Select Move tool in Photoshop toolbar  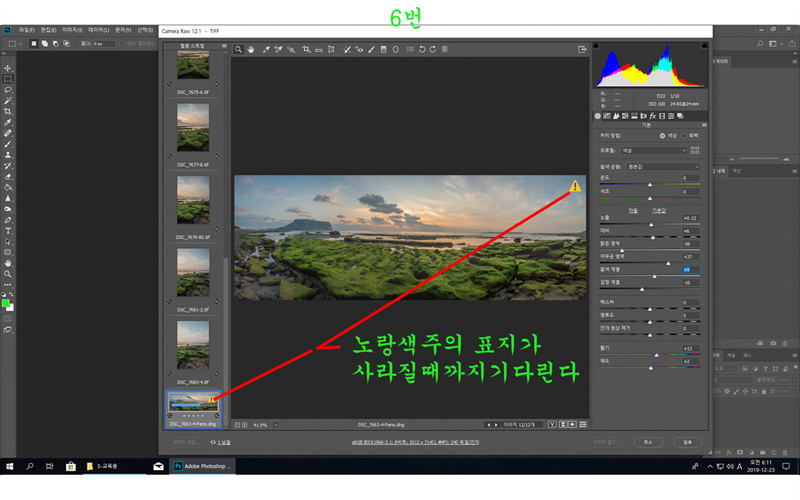coord(8,68)
